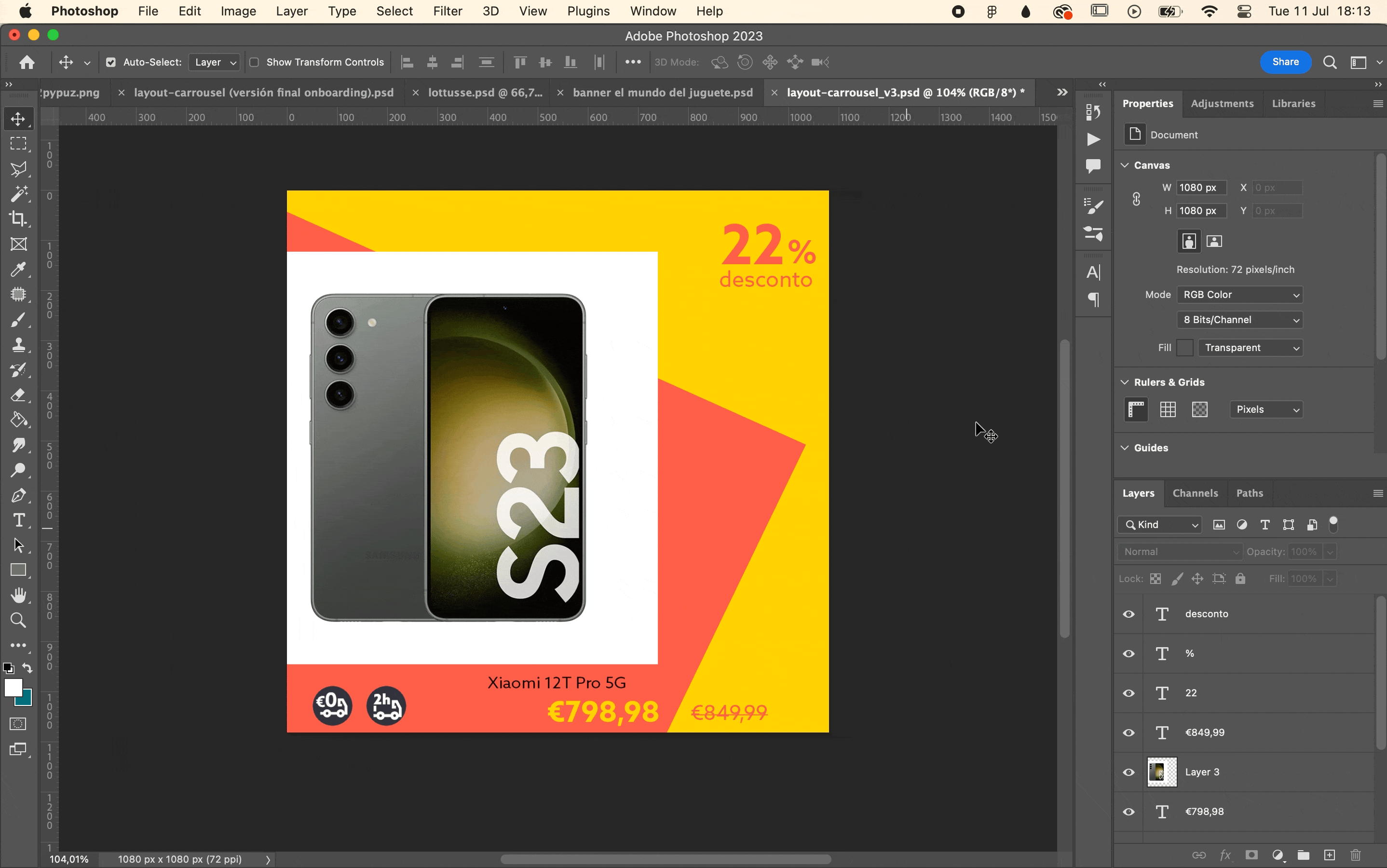Select the Paint Bucket tool
This screenshot has width=1387, height=868.
[18, 420]
